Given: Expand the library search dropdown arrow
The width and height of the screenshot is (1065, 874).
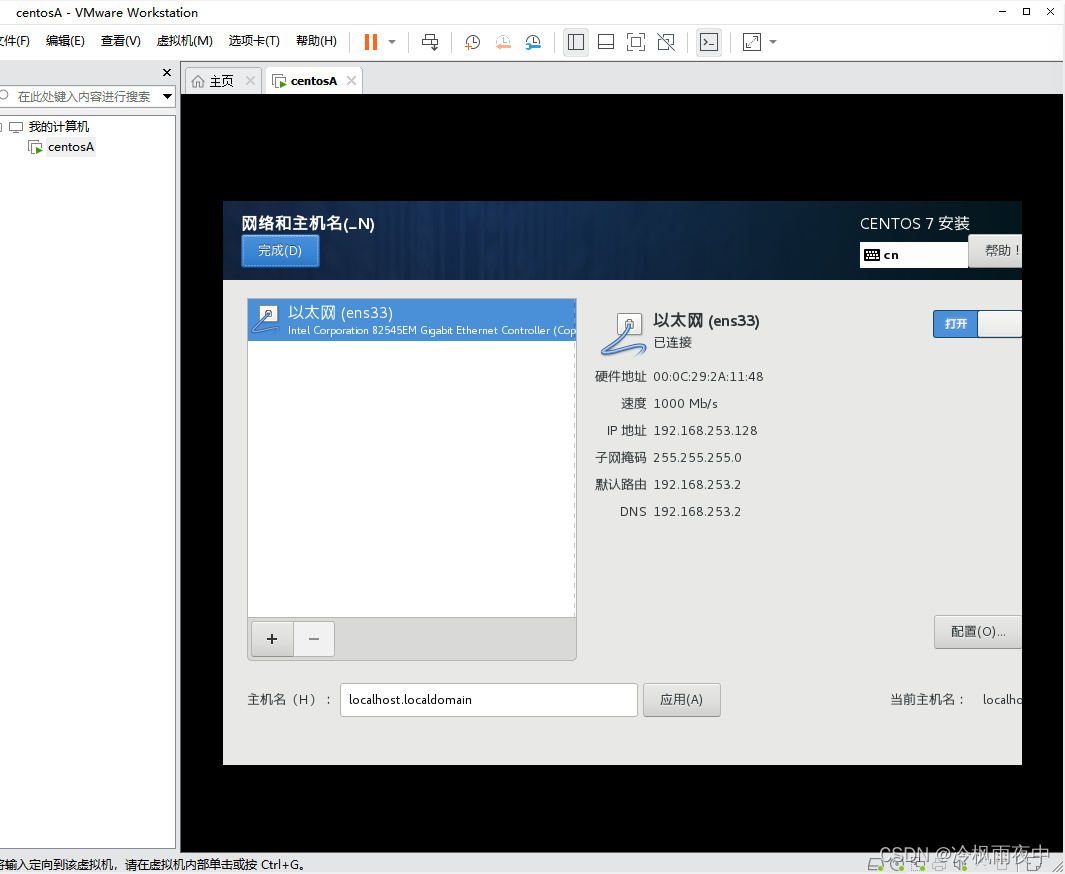Looking at the screenshot, I should click(167, 96).
